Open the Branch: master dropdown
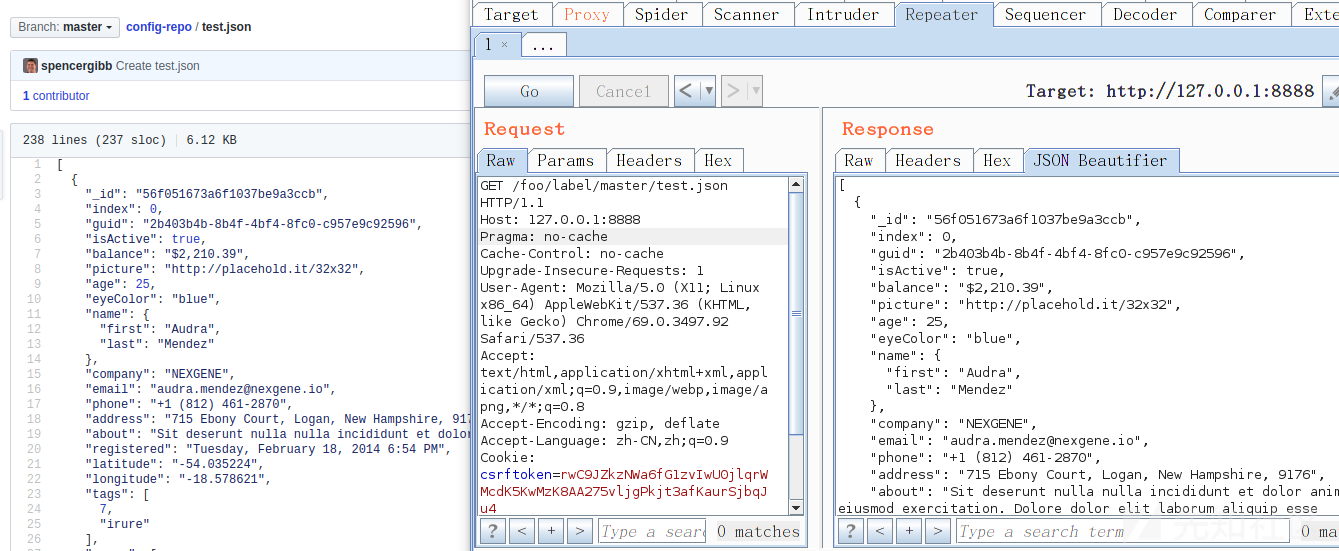This screenshot has height=551, width=1339. tap(67, 27)
